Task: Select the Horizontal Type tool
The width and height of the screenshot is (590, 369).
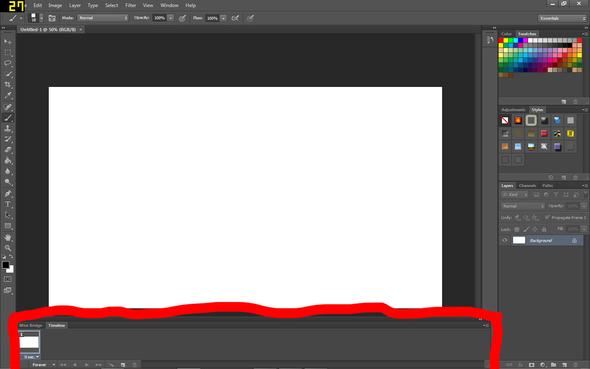Action: coord(8,205)
